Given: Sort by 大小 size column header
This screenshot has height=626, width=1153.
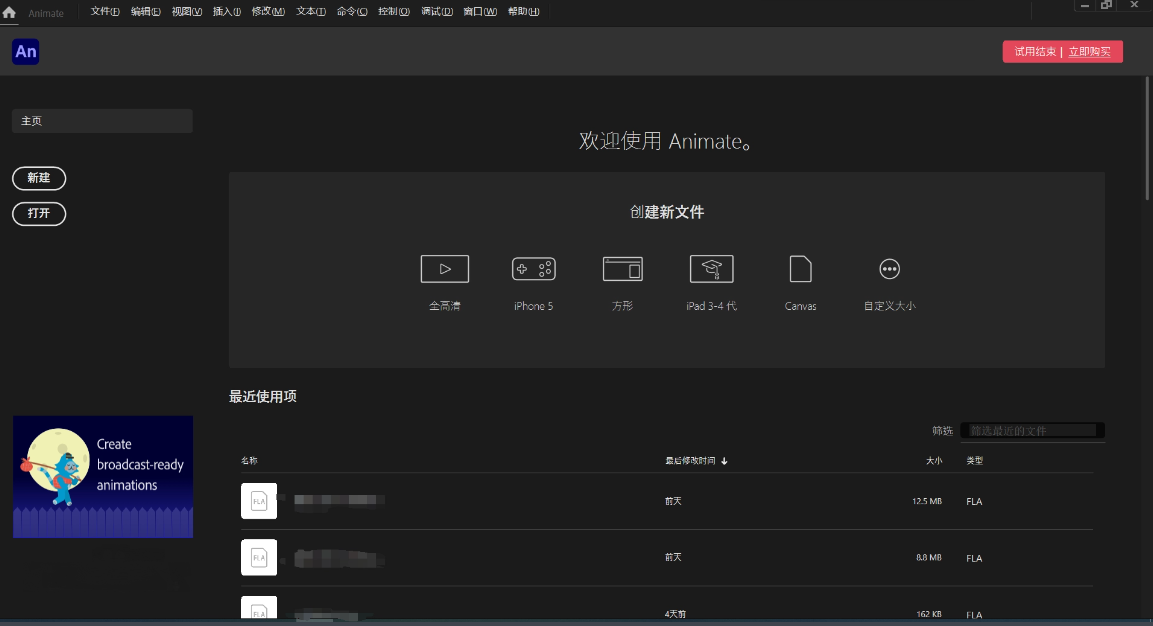Looking at the screenshot, I should [x=934, y=460].
